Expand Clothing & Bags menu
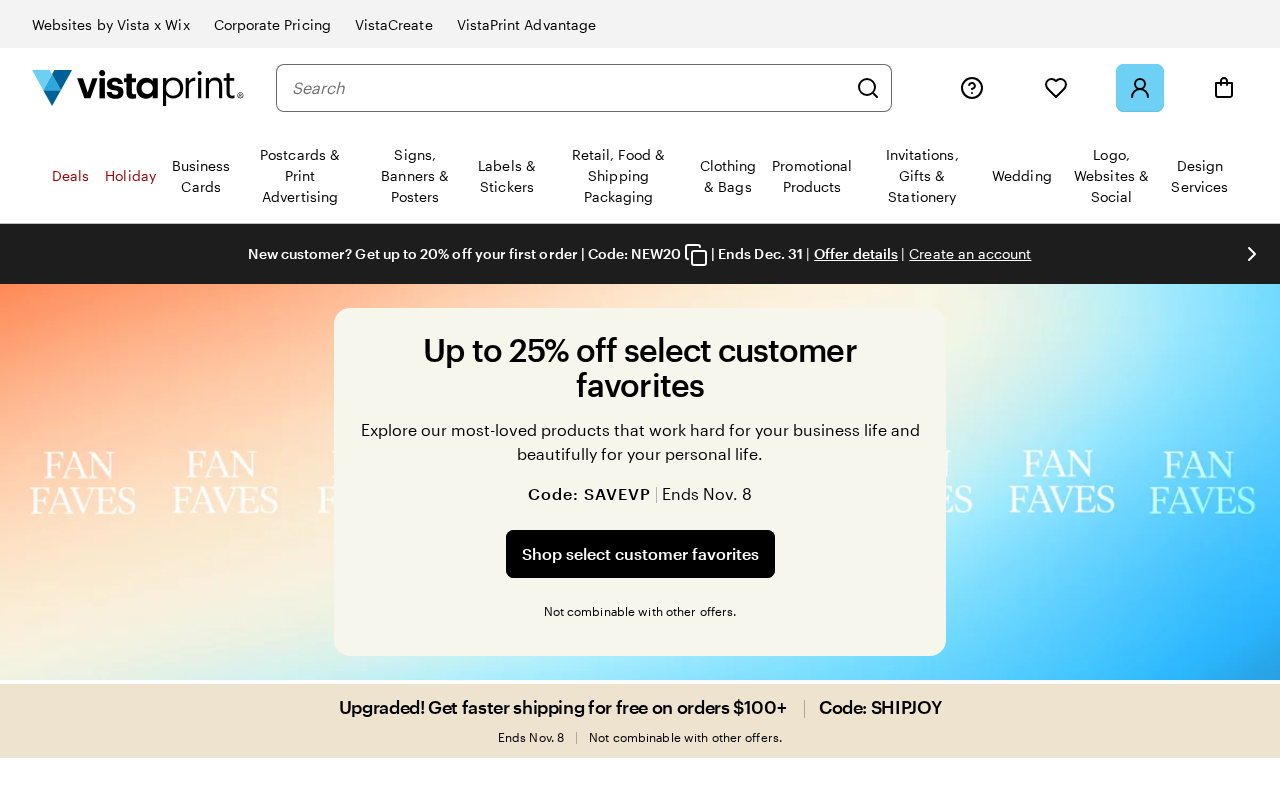Image resolution: width=1280 pixels, height=800 pixels. point(728,176)
